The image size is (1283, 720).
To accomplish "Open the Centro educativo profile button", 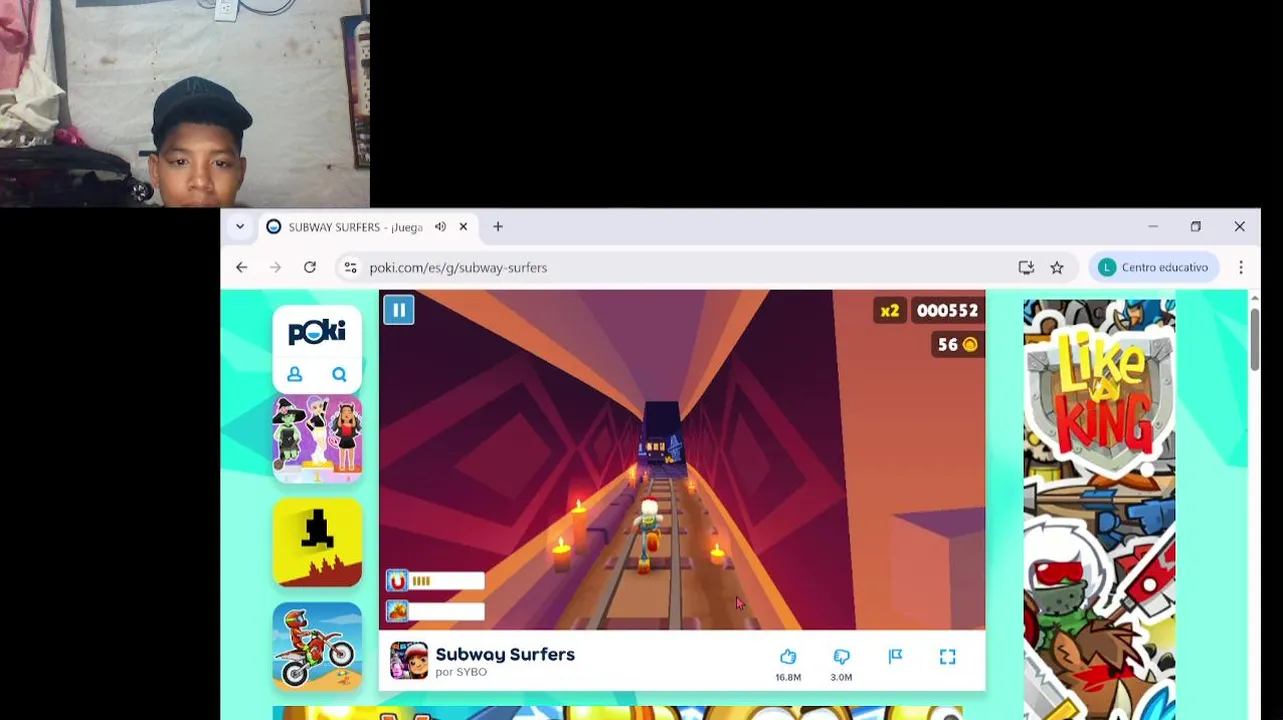I will (1154, 267).
